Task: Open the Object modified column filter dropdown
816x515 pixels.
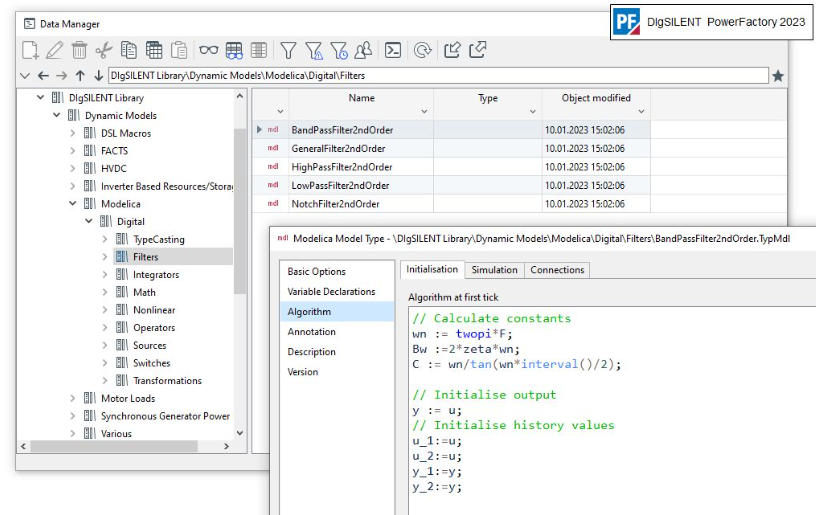Action: (x=641, y=112)
